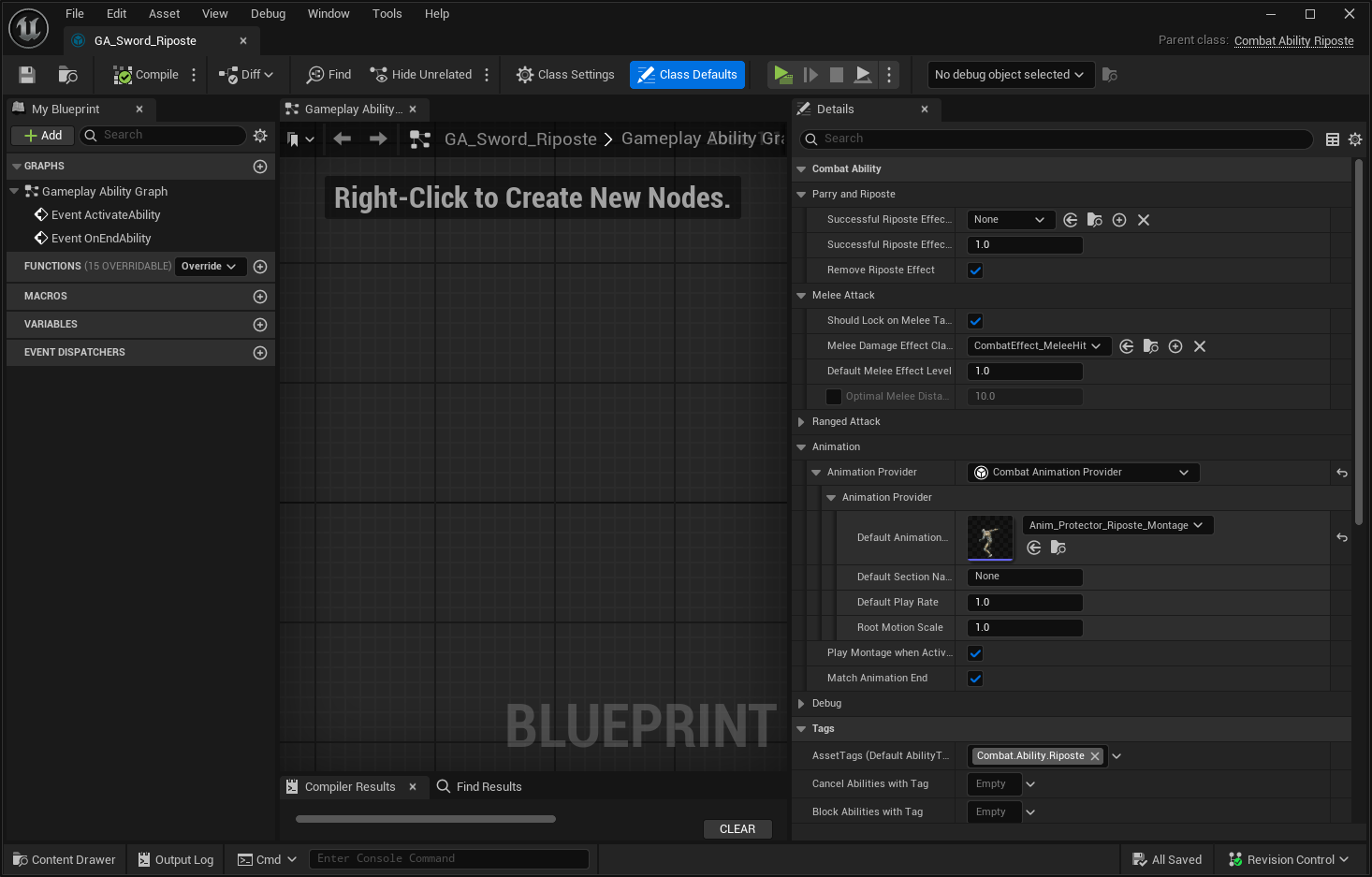Open the debug object selection dropdown
This screenshot has height=877, width=1372.
(x=1008, y=75)
